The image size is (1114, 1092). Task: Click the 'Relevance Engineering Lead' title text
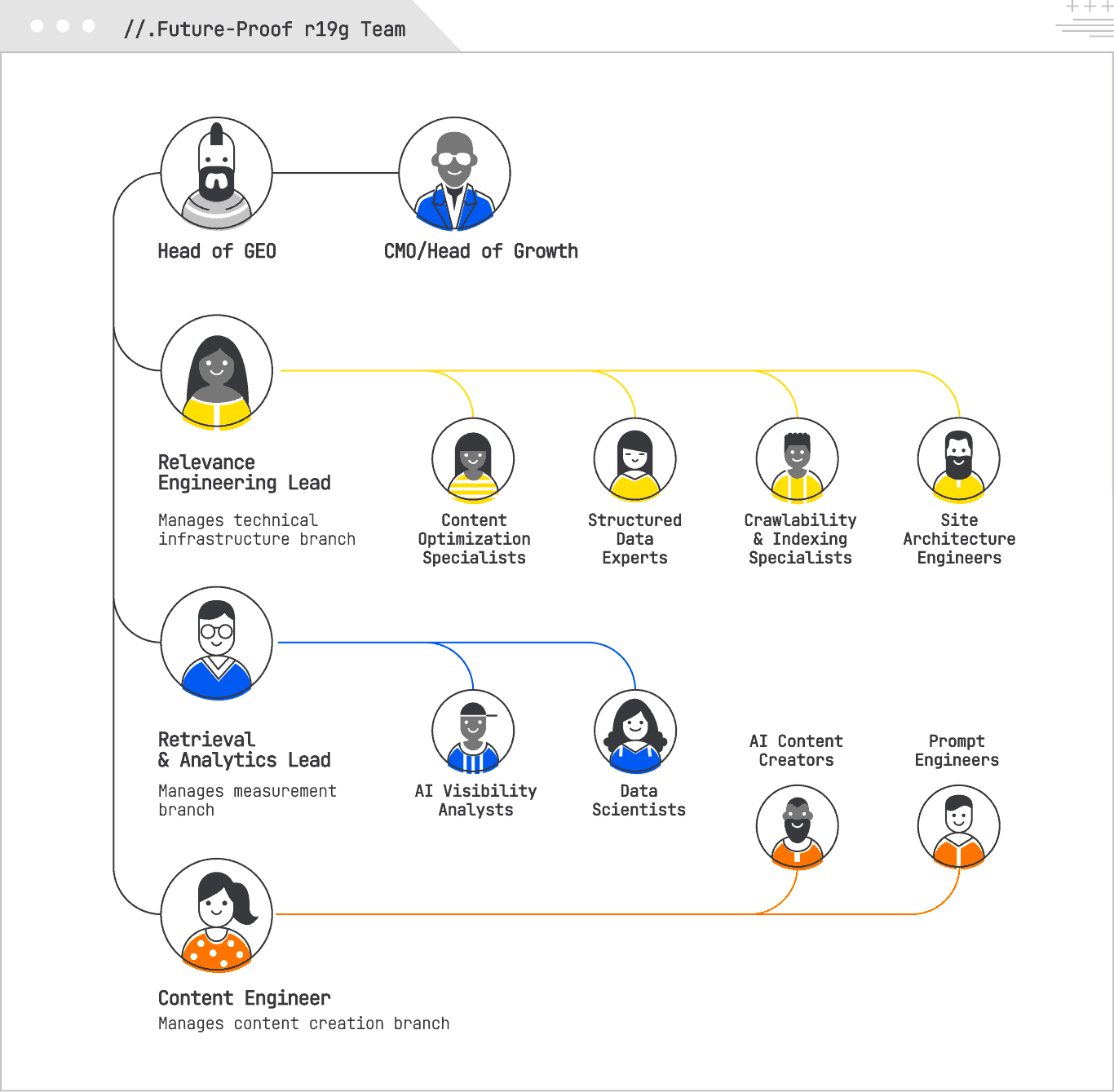[x=244, y=473]
